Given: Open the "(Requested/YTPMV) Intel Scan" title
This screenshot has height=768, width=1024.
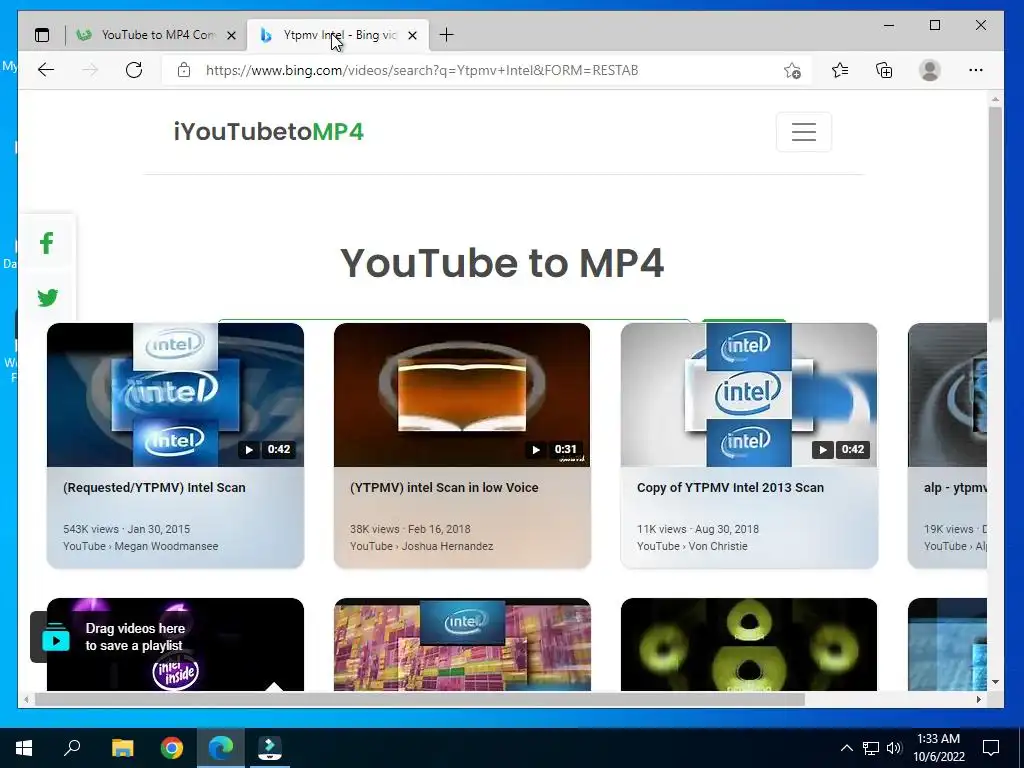Looking at the screenshot, I should click(x=154, y=488).
